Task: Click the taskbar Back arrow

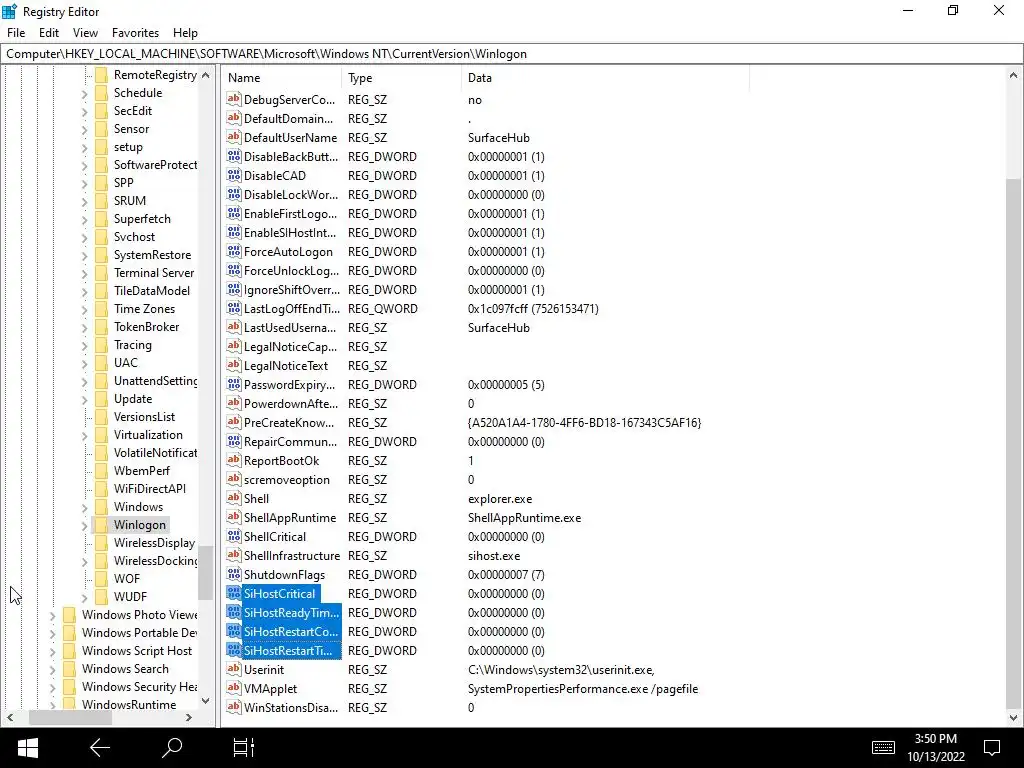Action: pyautogui.click(x=100, y=748)
